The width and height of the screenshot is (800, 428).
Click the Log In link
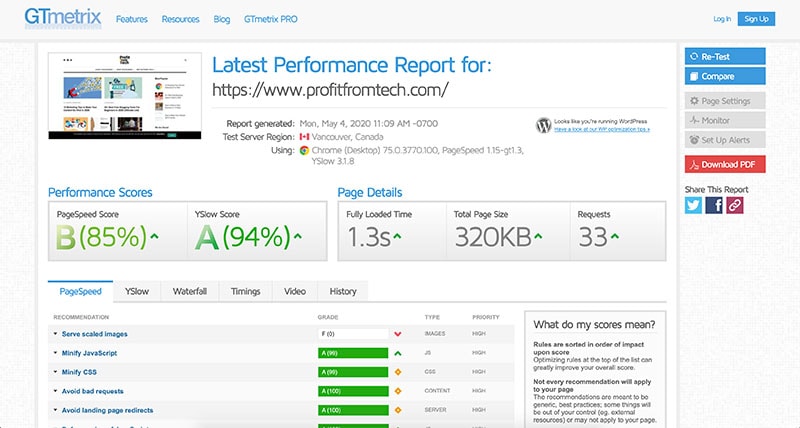point(722,19)
